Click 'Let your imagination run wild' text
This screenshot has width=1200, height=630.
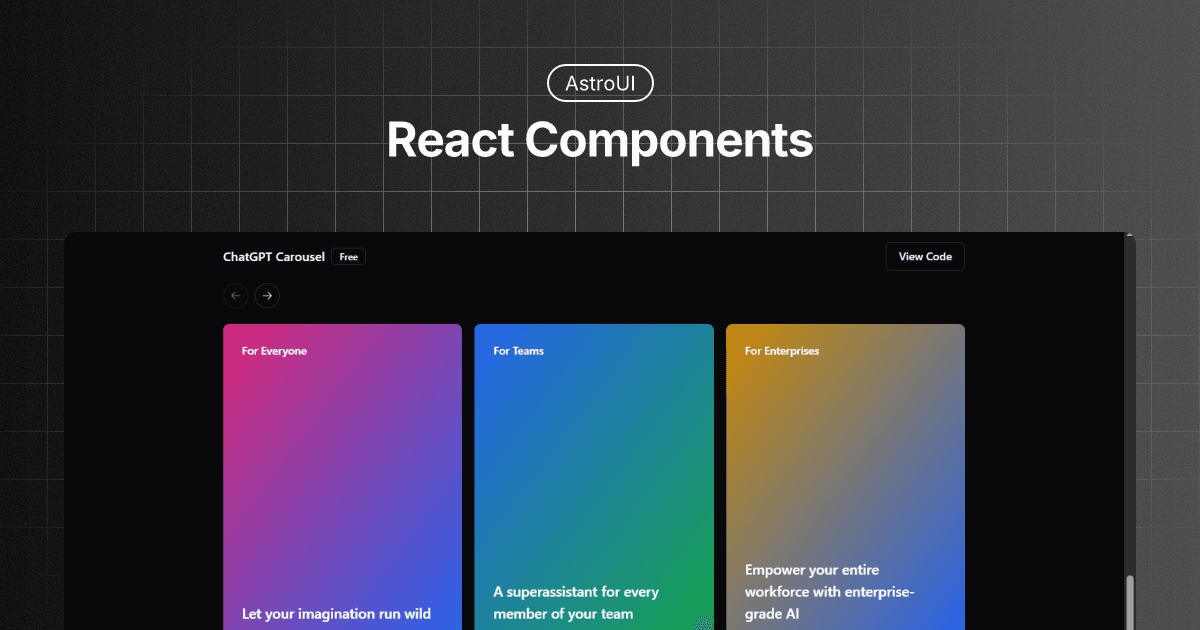336,613
